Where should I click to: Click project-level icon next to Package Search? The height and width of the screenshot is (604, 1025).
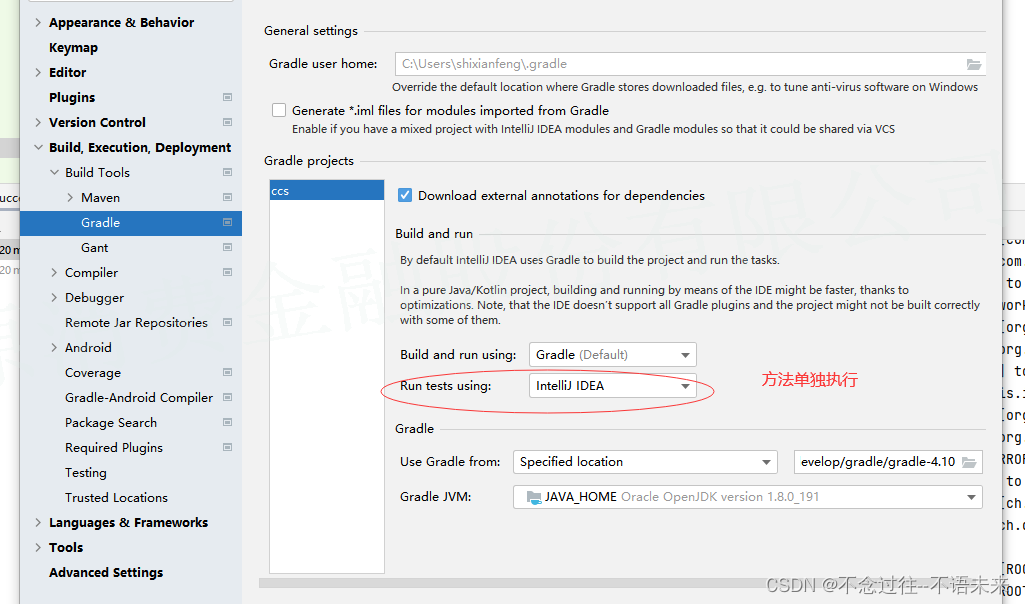click(227, 422)
